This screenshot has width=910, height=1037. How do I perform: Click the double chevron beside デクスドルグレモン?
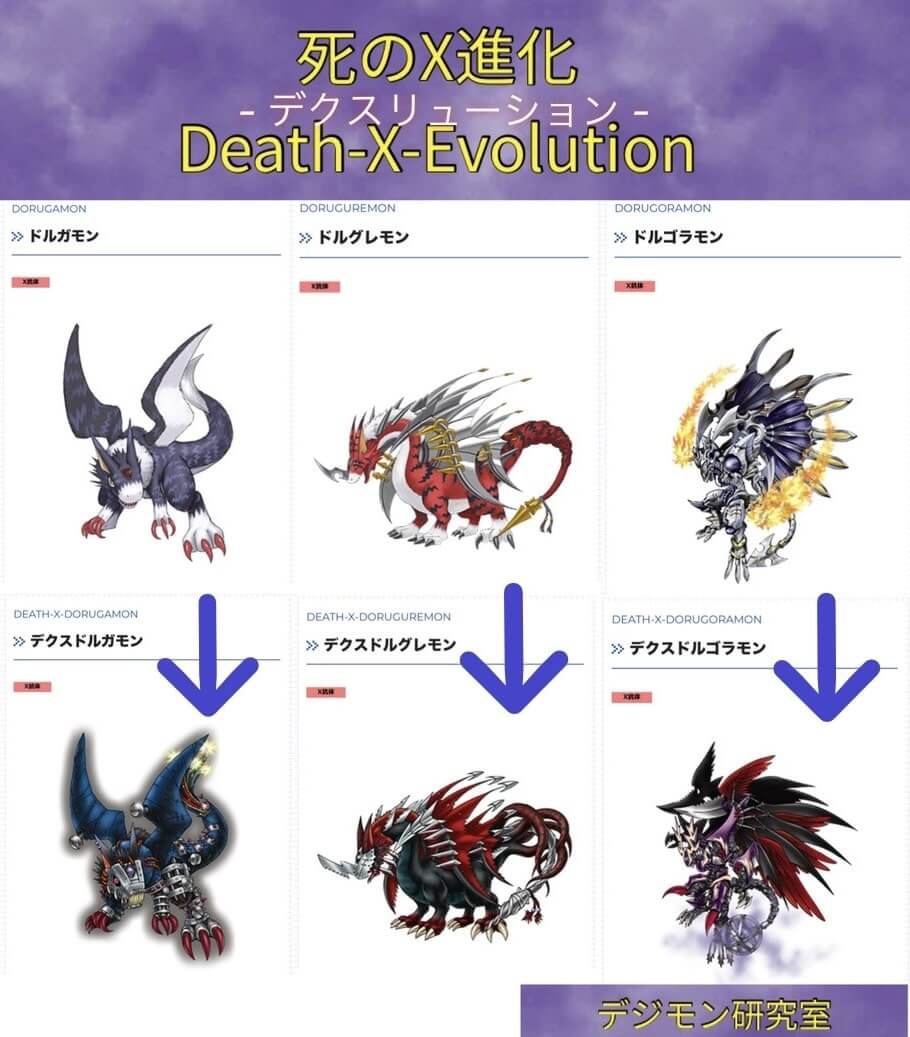(x=313, y=645)
